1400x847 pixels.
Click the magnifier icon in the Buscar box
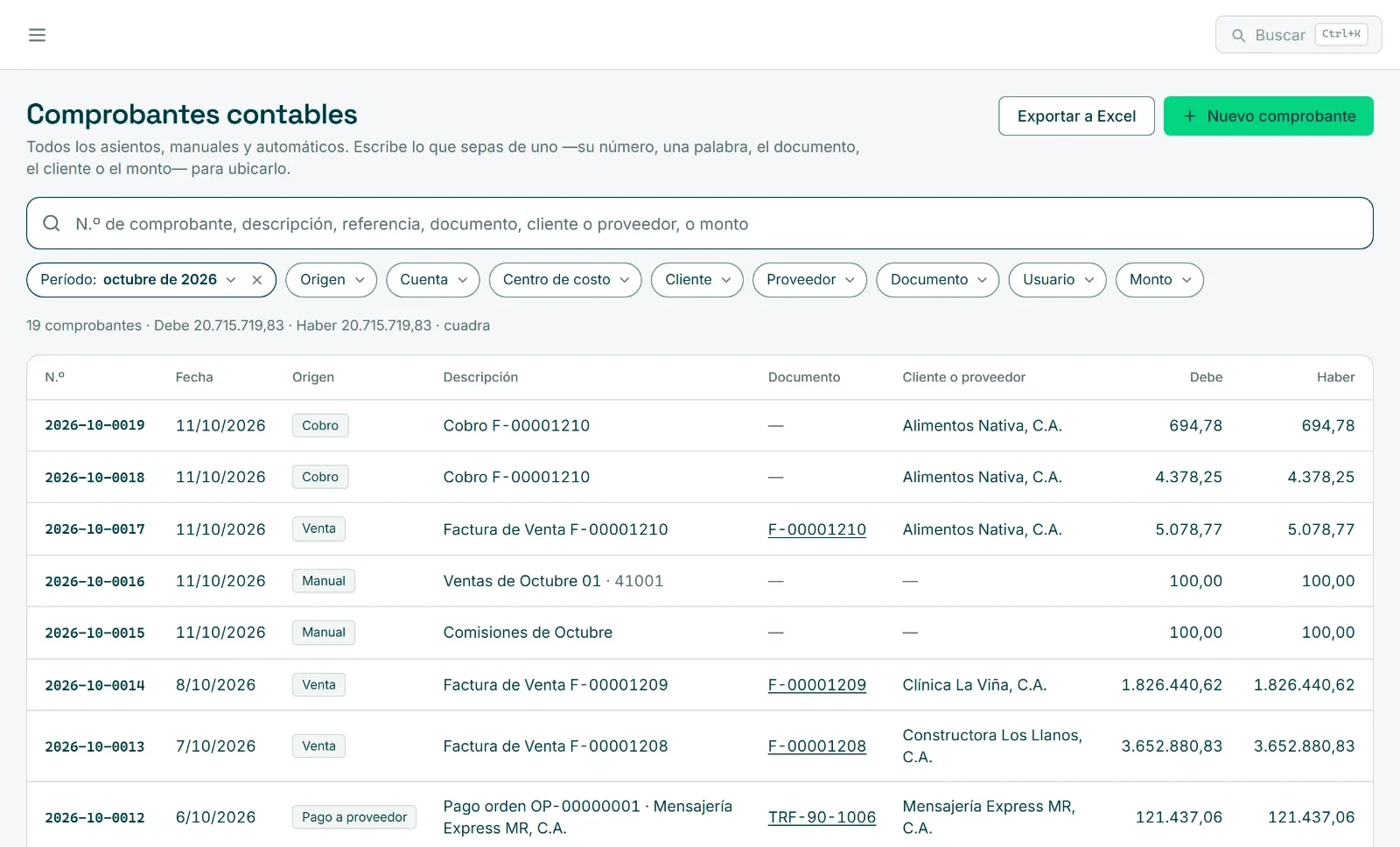(x=1238, y=35)
